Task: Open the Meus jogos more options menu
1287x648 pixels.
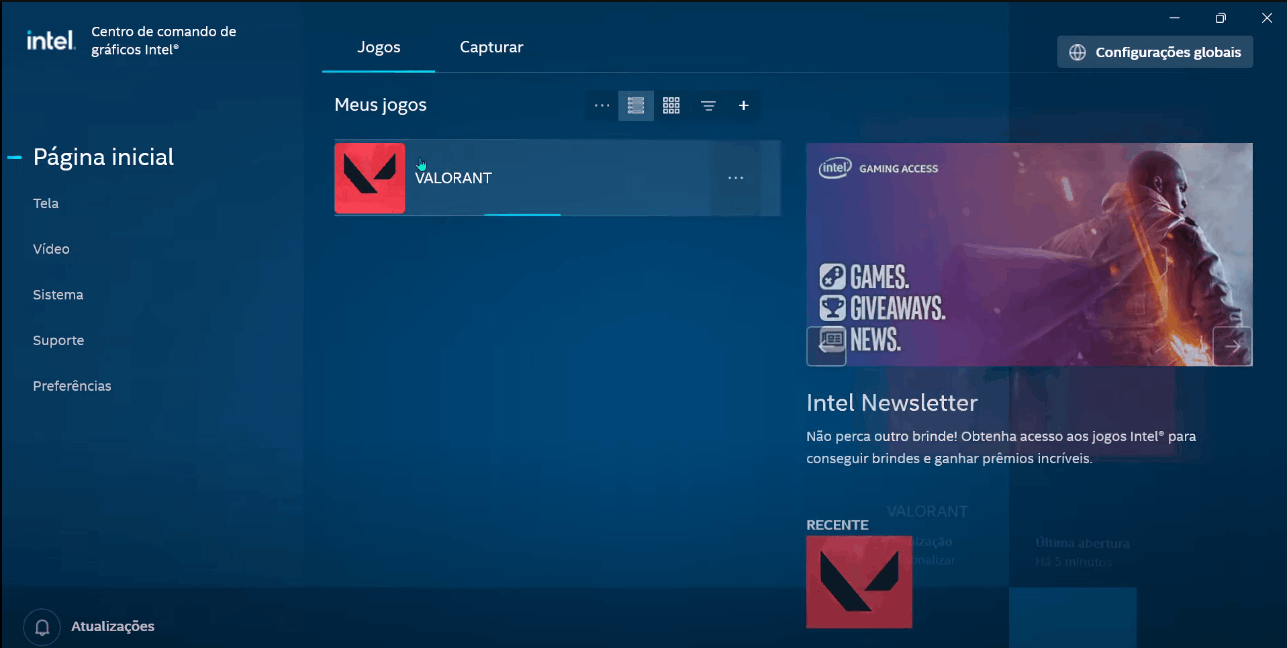Action: pyautogui.click(x=602, y=106)
